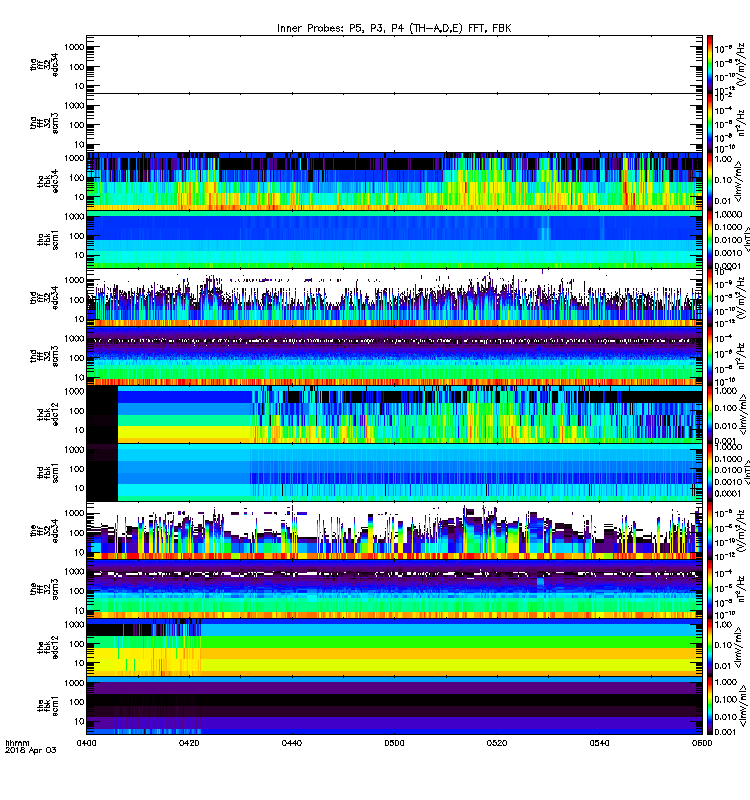Click the '10' tick of the fbk scm1 panel

click(79, 721)
